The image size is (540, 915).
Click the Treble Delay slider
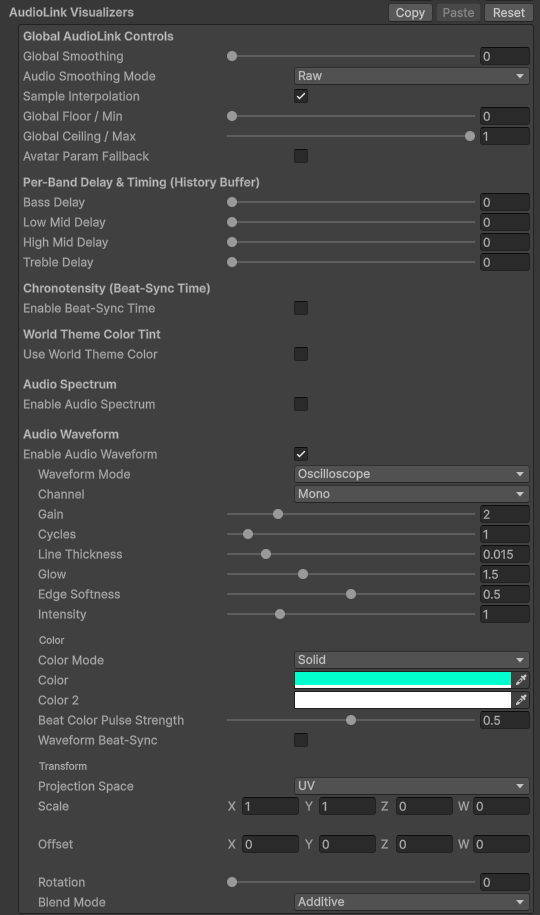coord(351,262)
